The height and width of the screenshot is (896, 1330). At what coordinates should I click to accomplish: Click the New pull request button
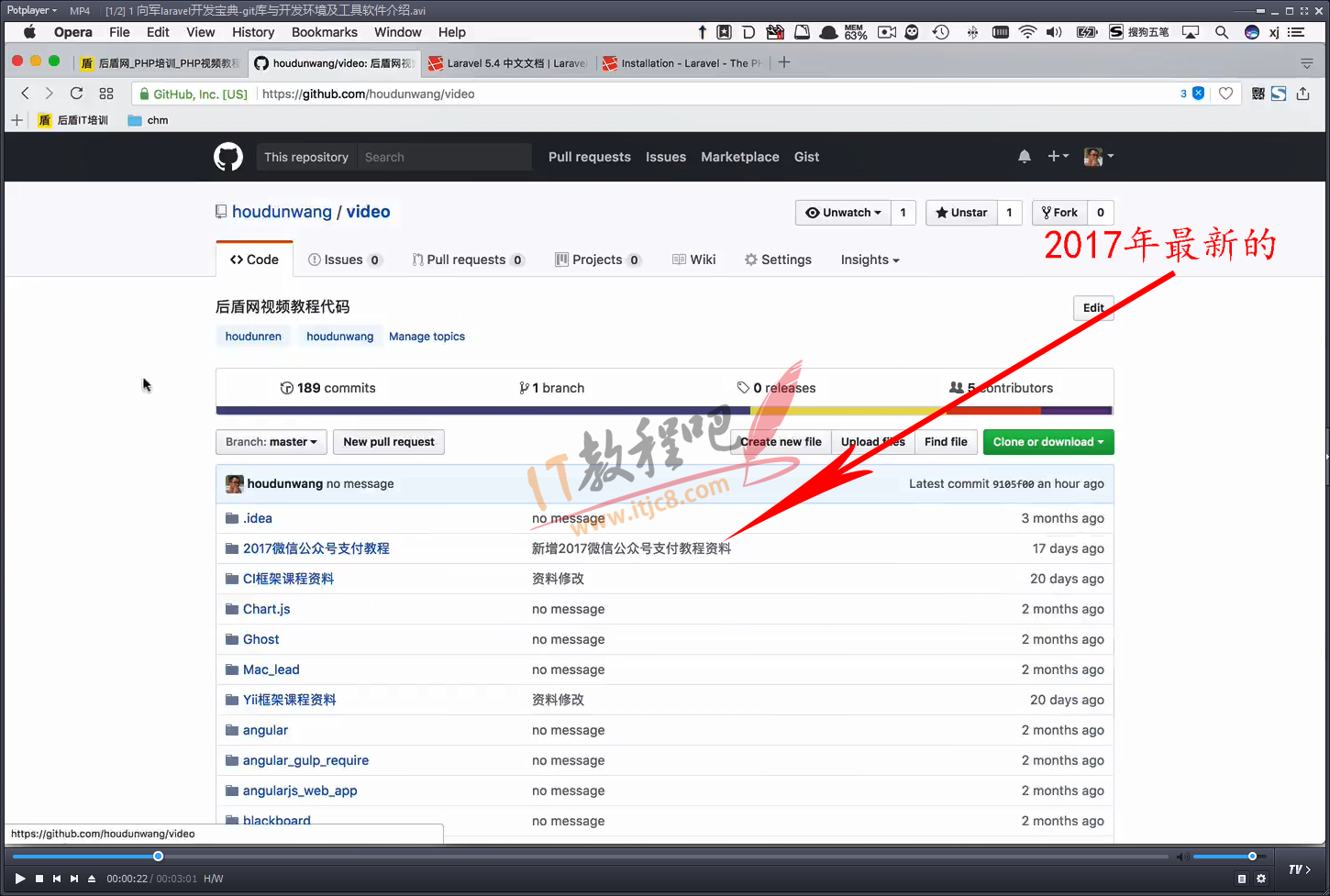pyautogui.click(x=389, y=442)
